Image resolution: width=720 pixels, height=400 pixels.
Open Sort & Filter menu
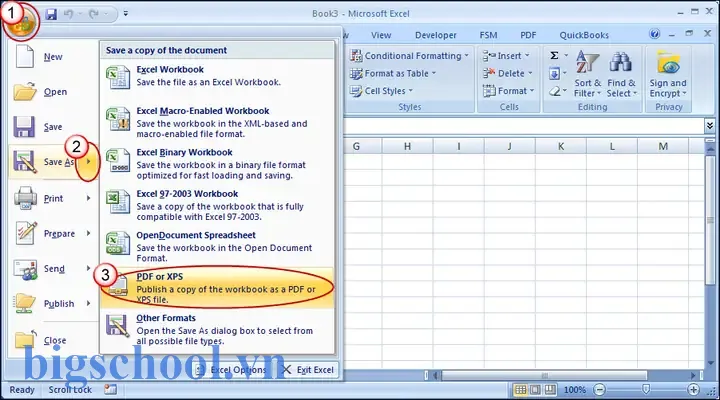coord(587,74)
